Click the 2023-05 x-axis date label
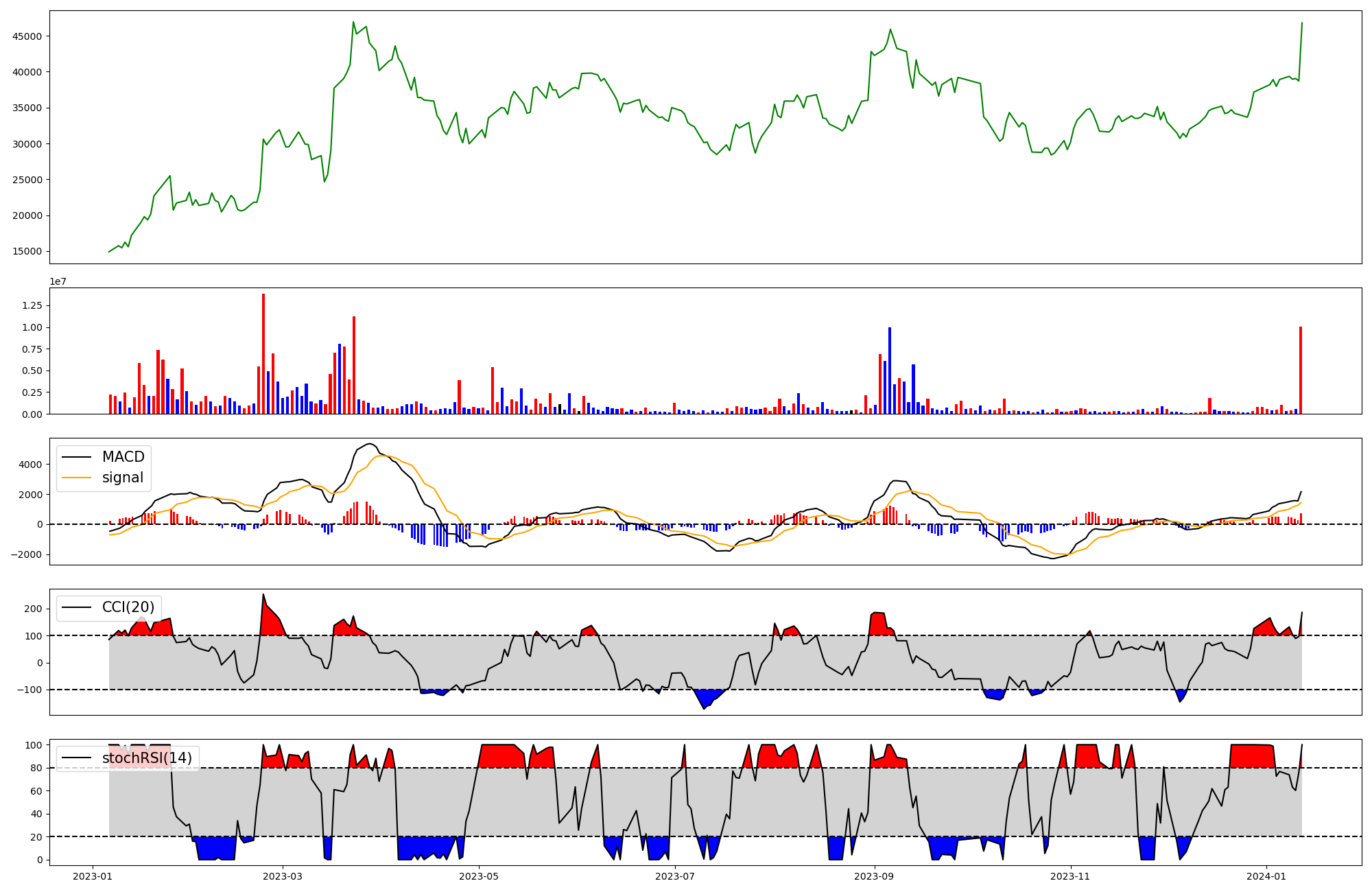The width and height of the screenshot is (1372, 892). (478, 876)
